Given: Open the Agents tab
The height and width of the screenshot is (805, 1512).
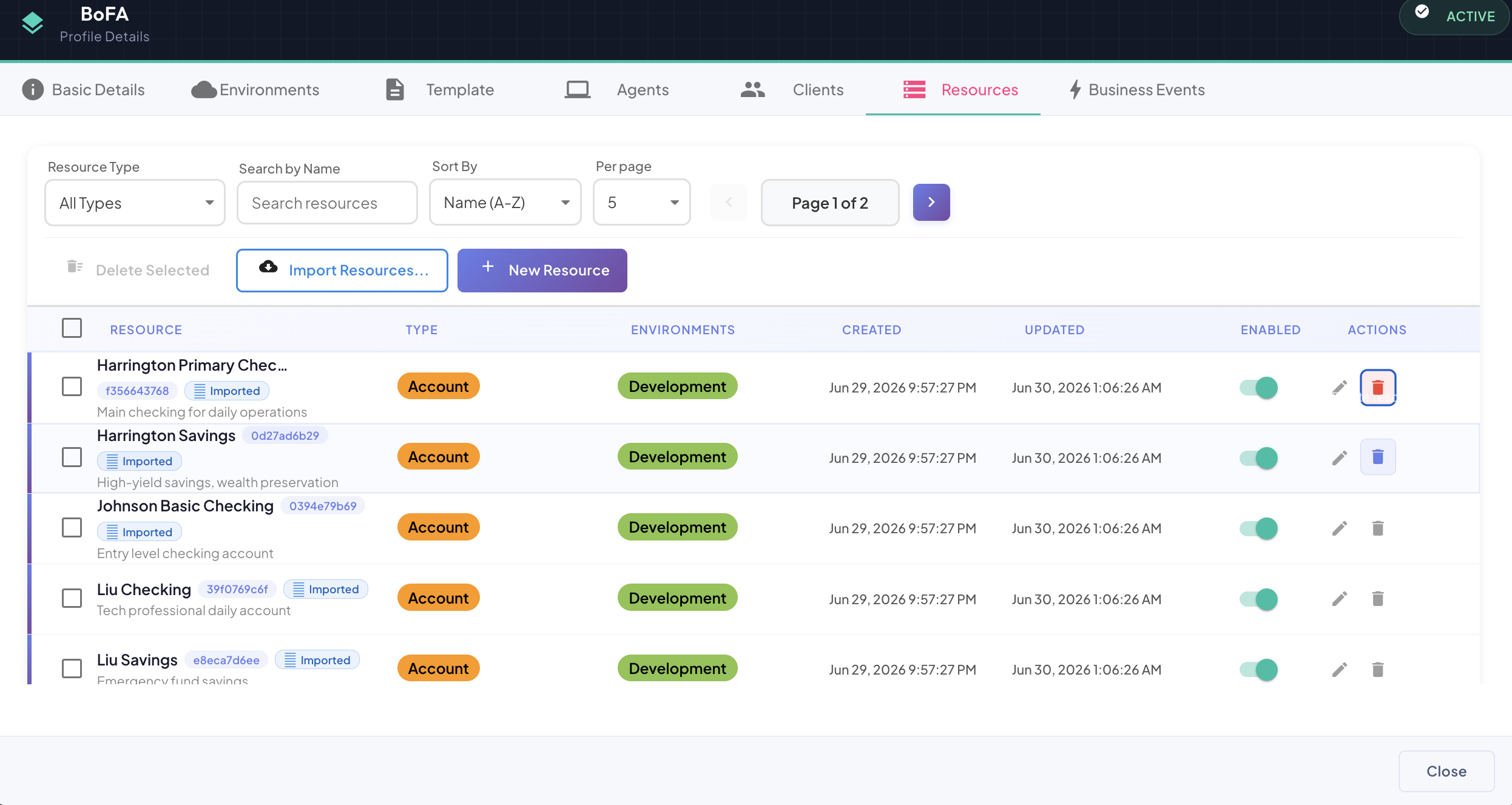Looking at the screenshot, I should click(616, 90).
